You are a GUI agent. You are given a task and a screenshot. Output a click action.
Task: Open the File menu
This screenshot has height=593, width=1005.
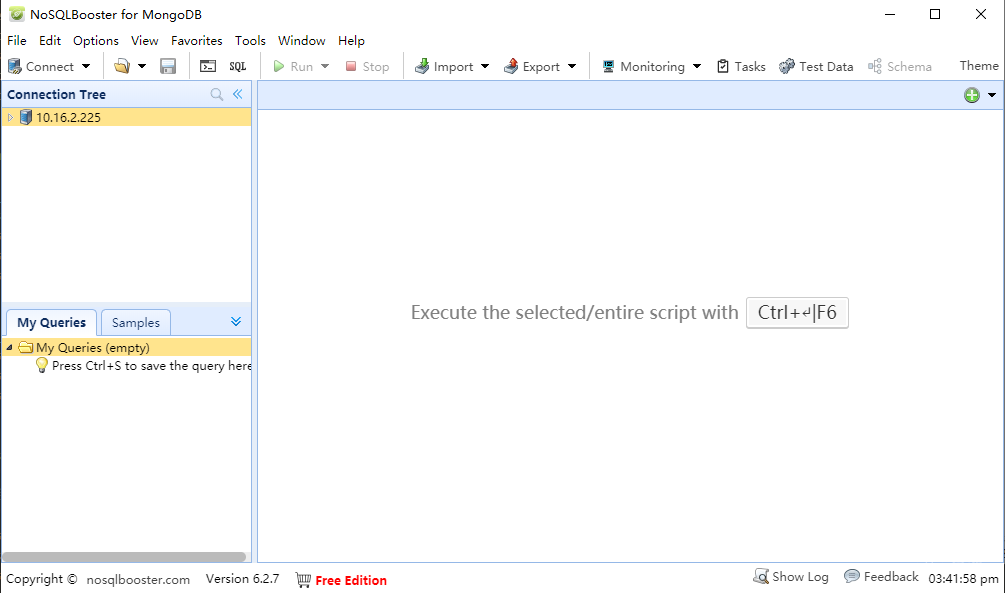(x=17, y=40)
